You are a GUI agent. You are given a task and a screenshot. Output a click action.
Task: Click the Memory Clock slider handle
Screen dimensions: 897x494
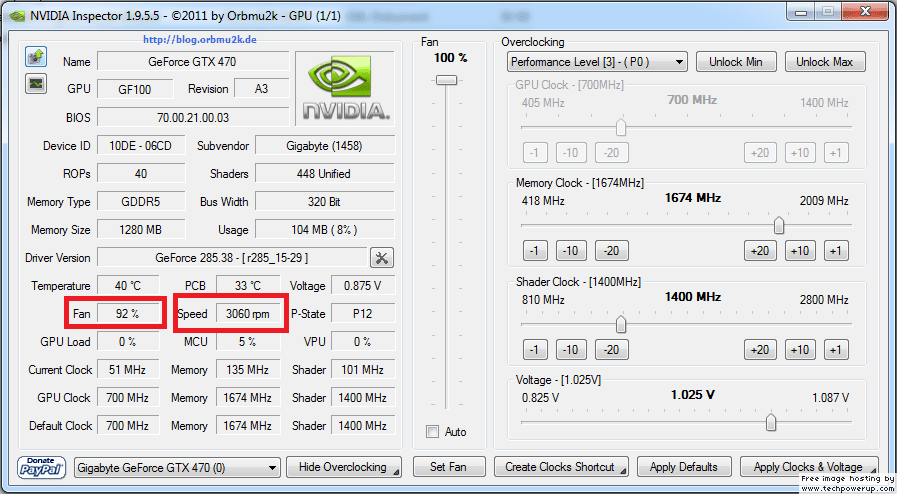779,226
